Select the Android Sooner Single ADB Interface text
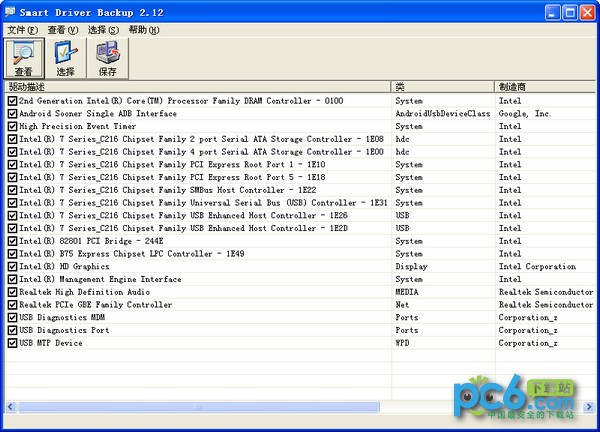 point(98,114)
